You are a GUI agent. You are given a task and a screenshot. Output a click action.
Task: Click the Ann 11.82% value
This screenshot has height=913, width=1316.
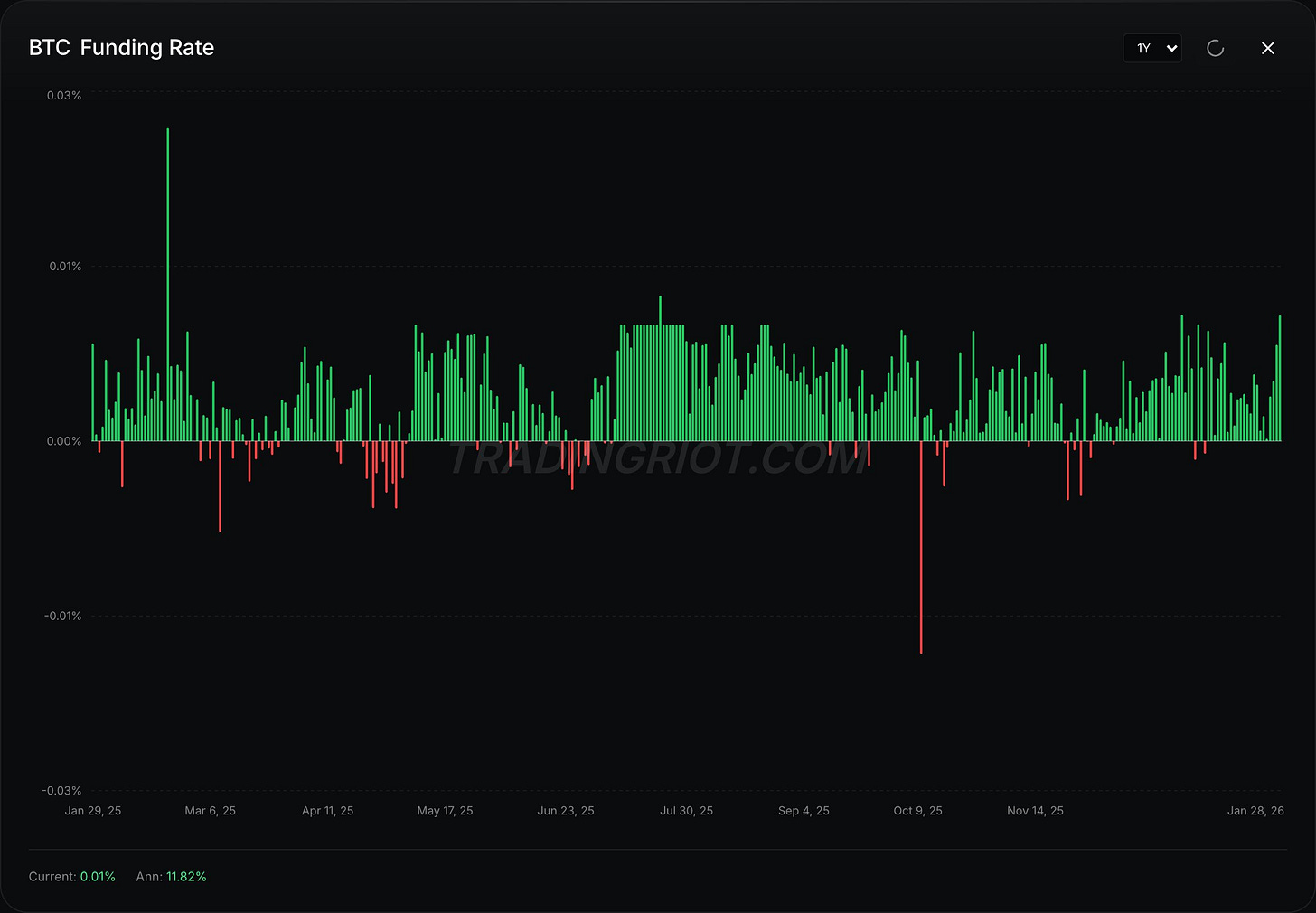point(186,877)
